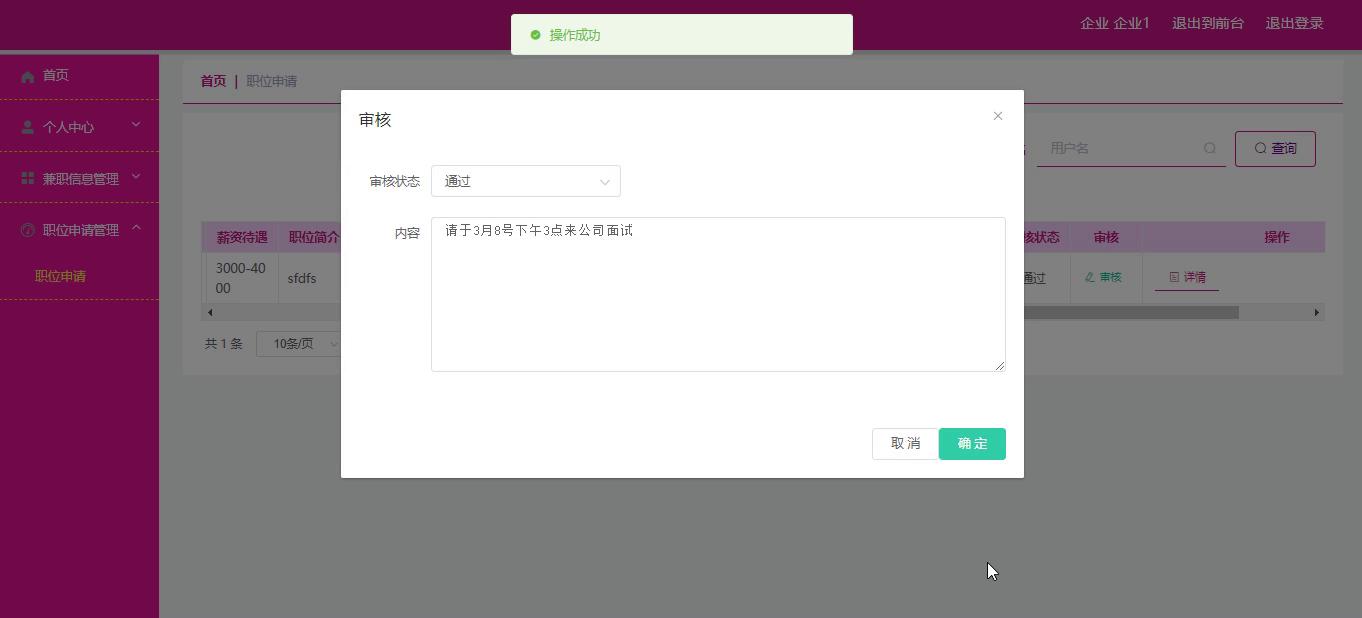The height and width of the screenshot is (618, 1362).
Task: Collapse the 职位申请管理 menu chevron
Action: 136,228
